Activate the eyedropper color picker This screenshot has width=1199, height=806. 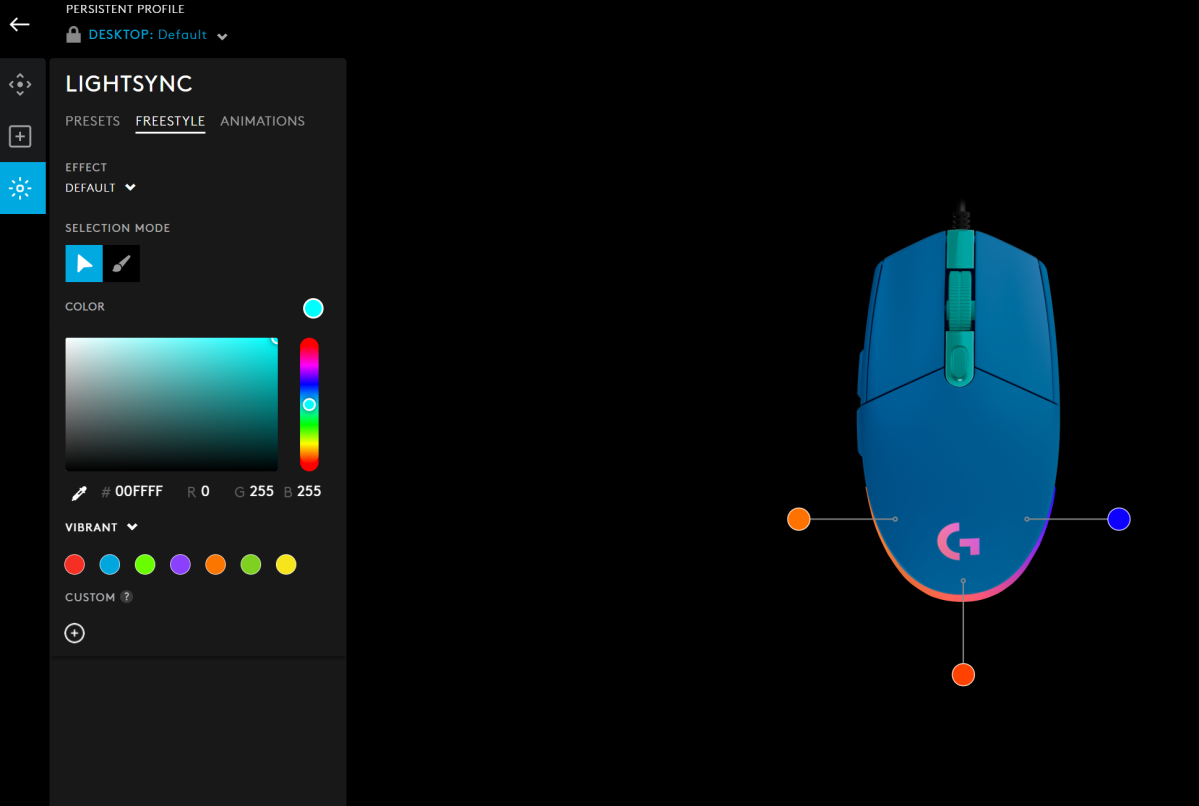[x=79, y=493]
